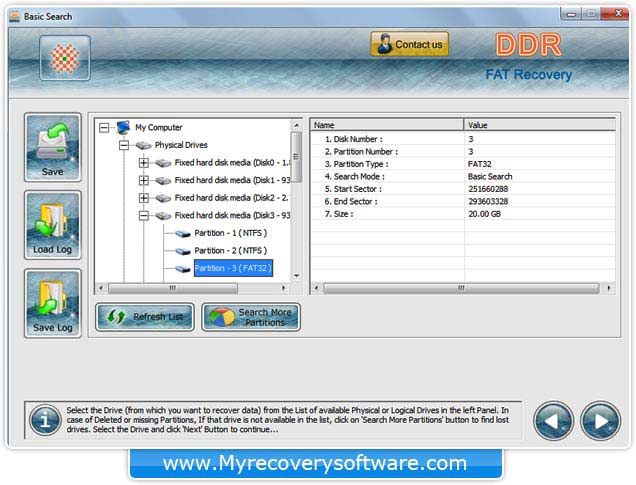Screen dimensions: 636x485
Task: Click the Refresh List button
Action: click(145, 317)
